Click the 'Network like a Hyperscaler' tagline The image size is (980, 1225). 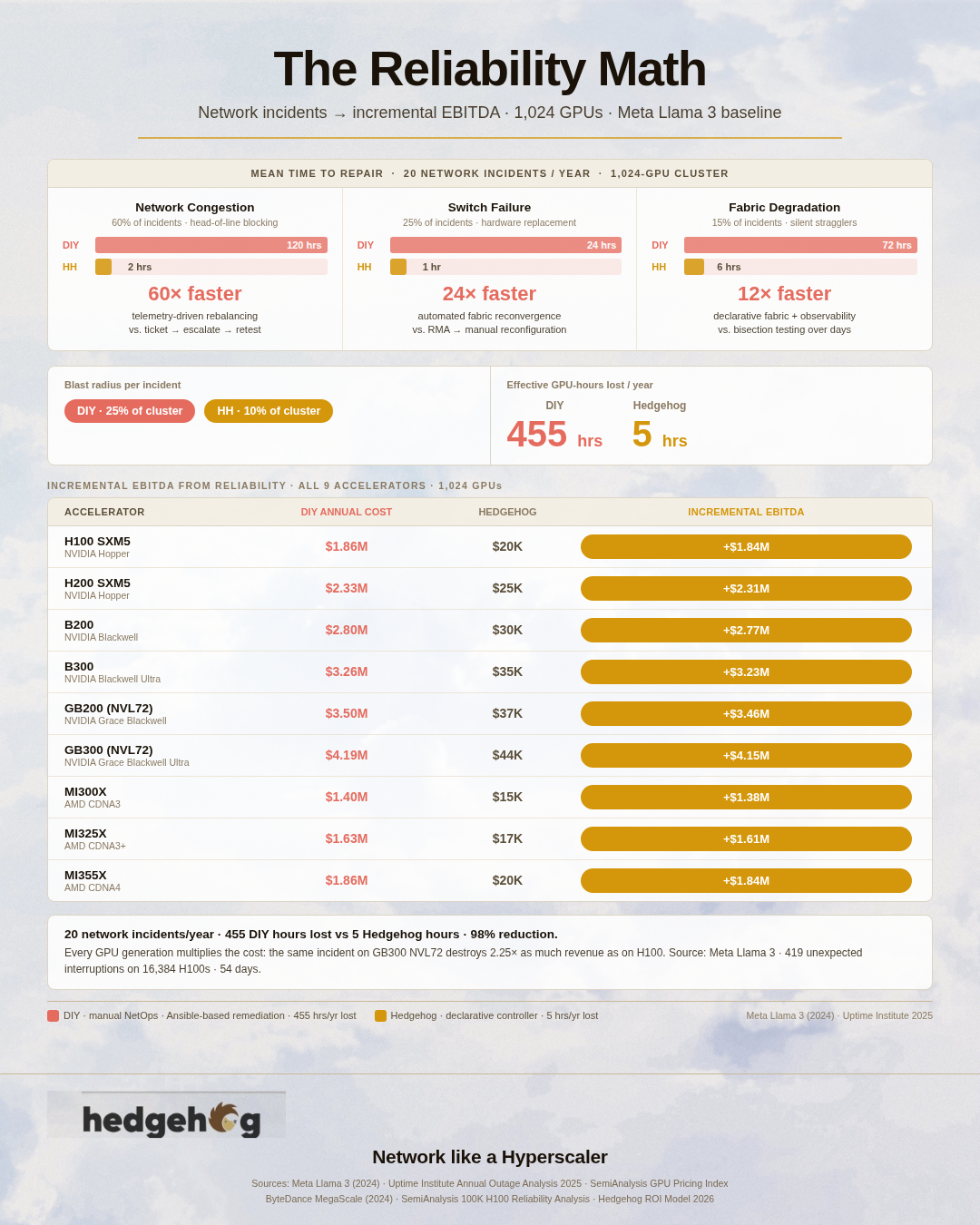click(490, 1157)
